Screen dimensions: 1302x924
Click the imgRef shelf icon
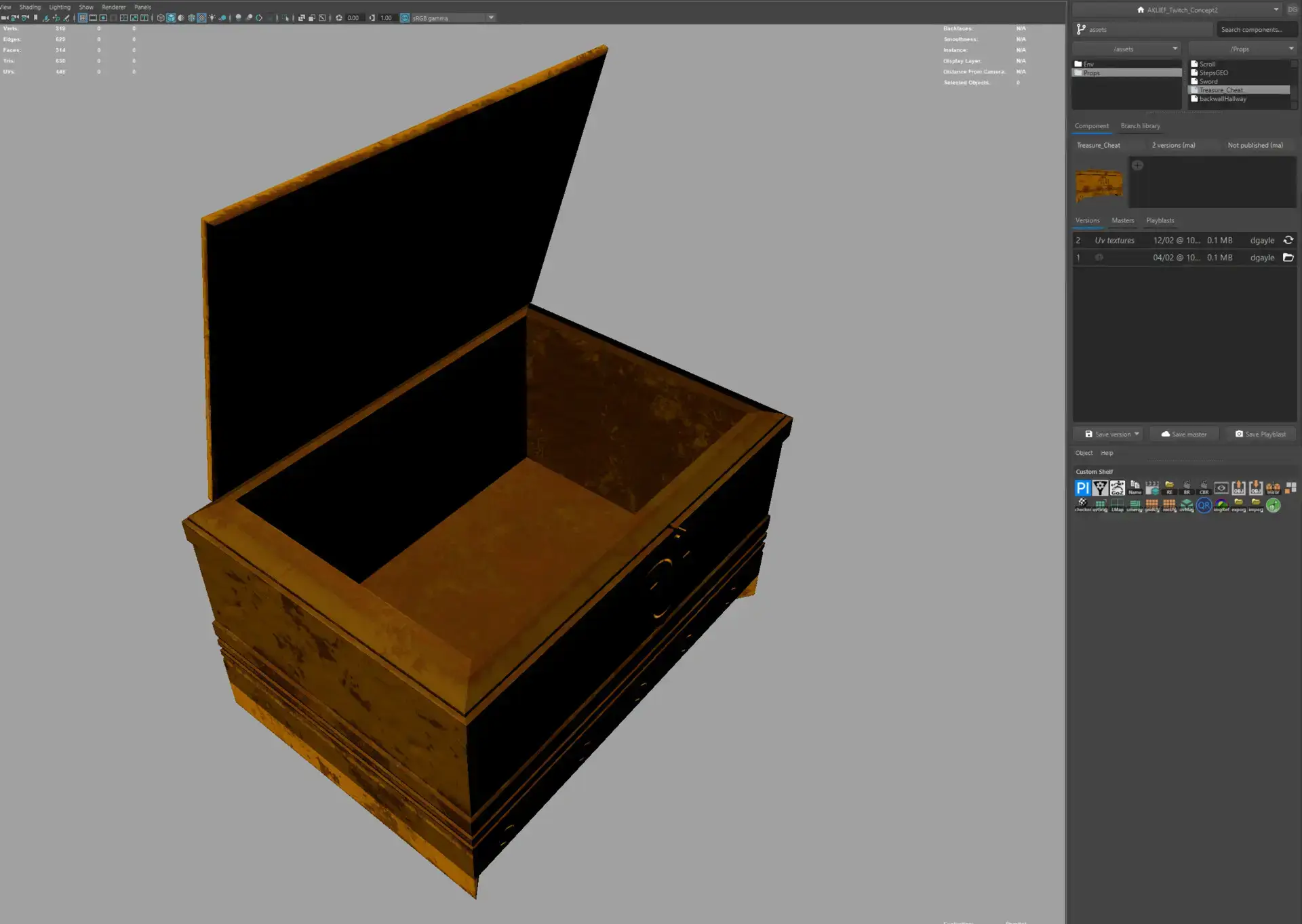tap(1221, 505)
